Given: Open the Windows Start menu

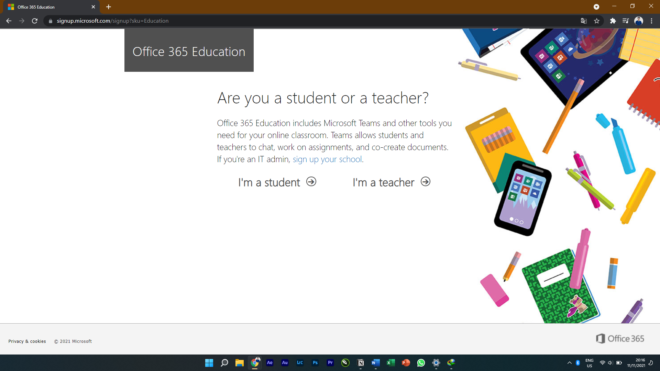Looking at the screenshot, I should [x=209, y=363].
